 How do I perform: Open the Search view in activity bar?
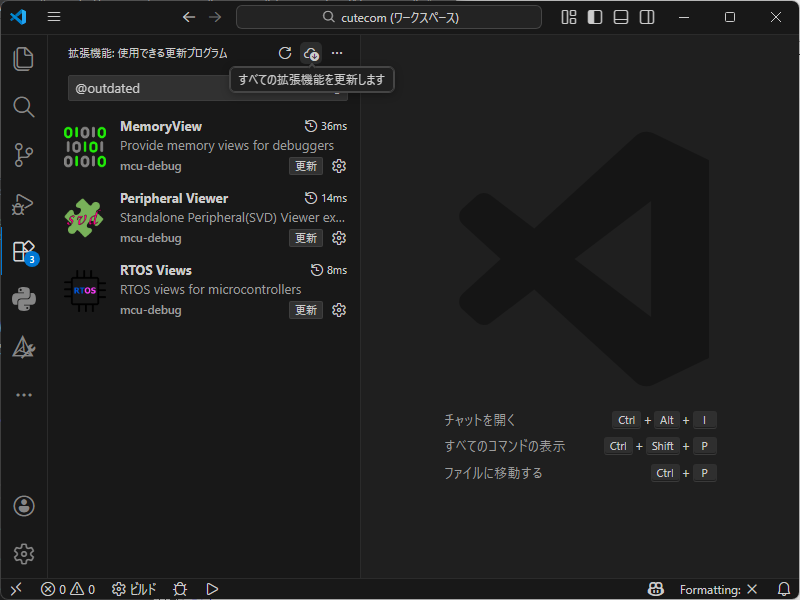pos(23,107)
